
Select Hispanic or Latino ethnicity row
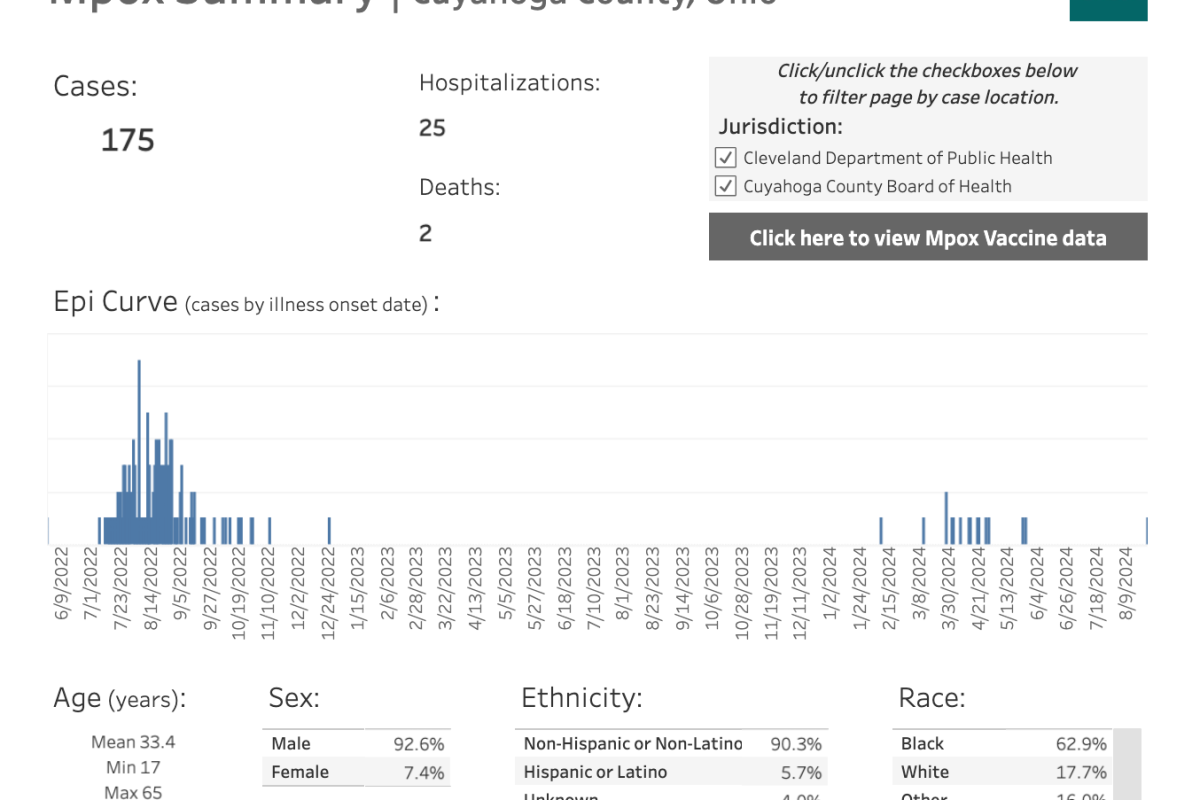(x=672, y=772)
